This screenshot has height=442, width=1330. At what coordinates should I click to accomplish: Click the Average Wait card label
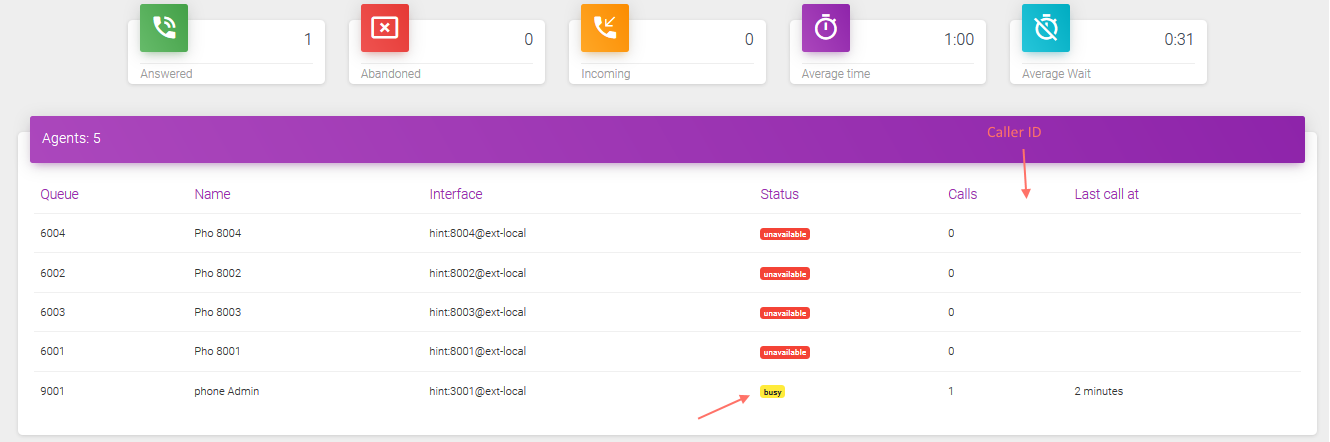[x=1056, y=74]
